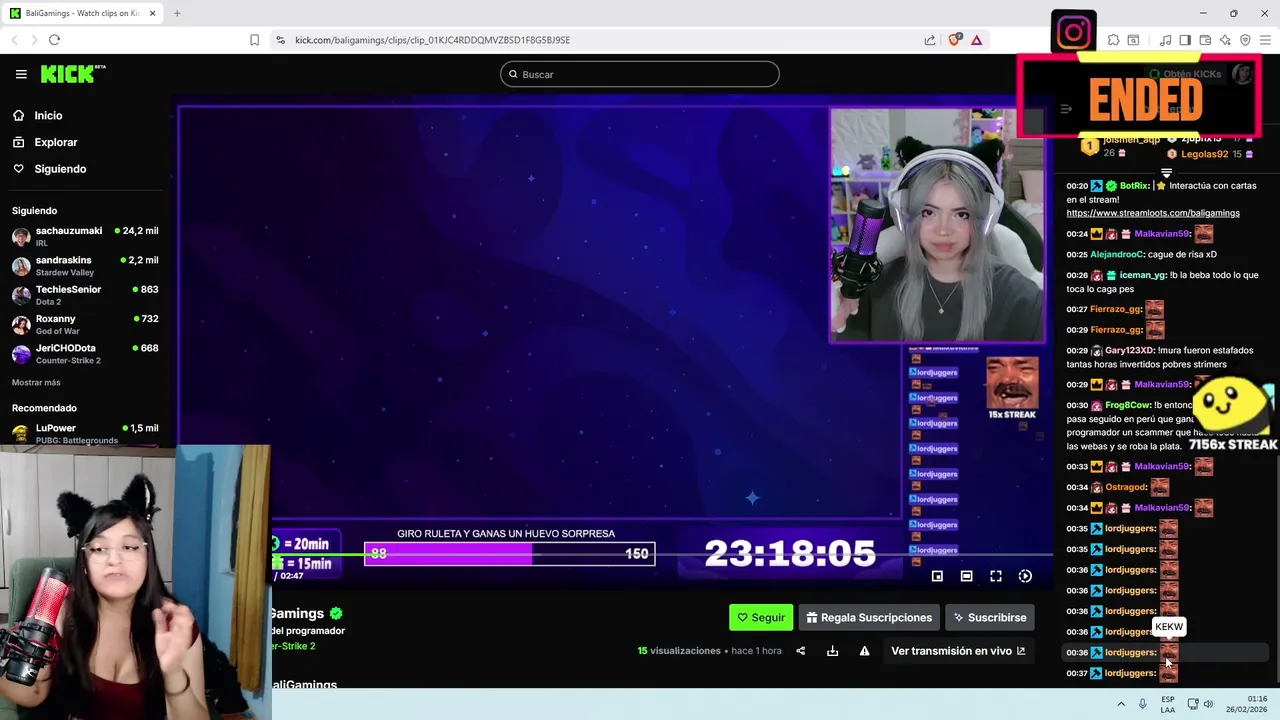Report the clip with warning icon

pyautogui.click(x=864, y=651)
